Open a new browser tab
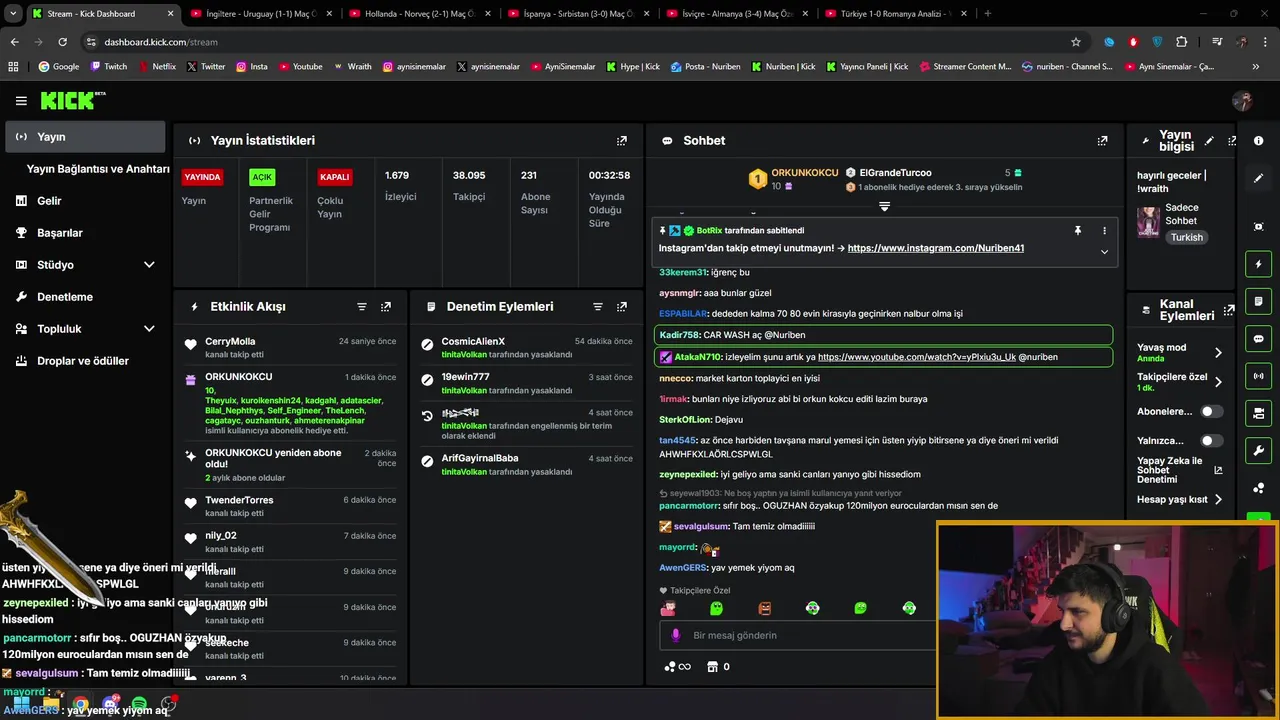 pyautogui.click(x=987, y=14)
